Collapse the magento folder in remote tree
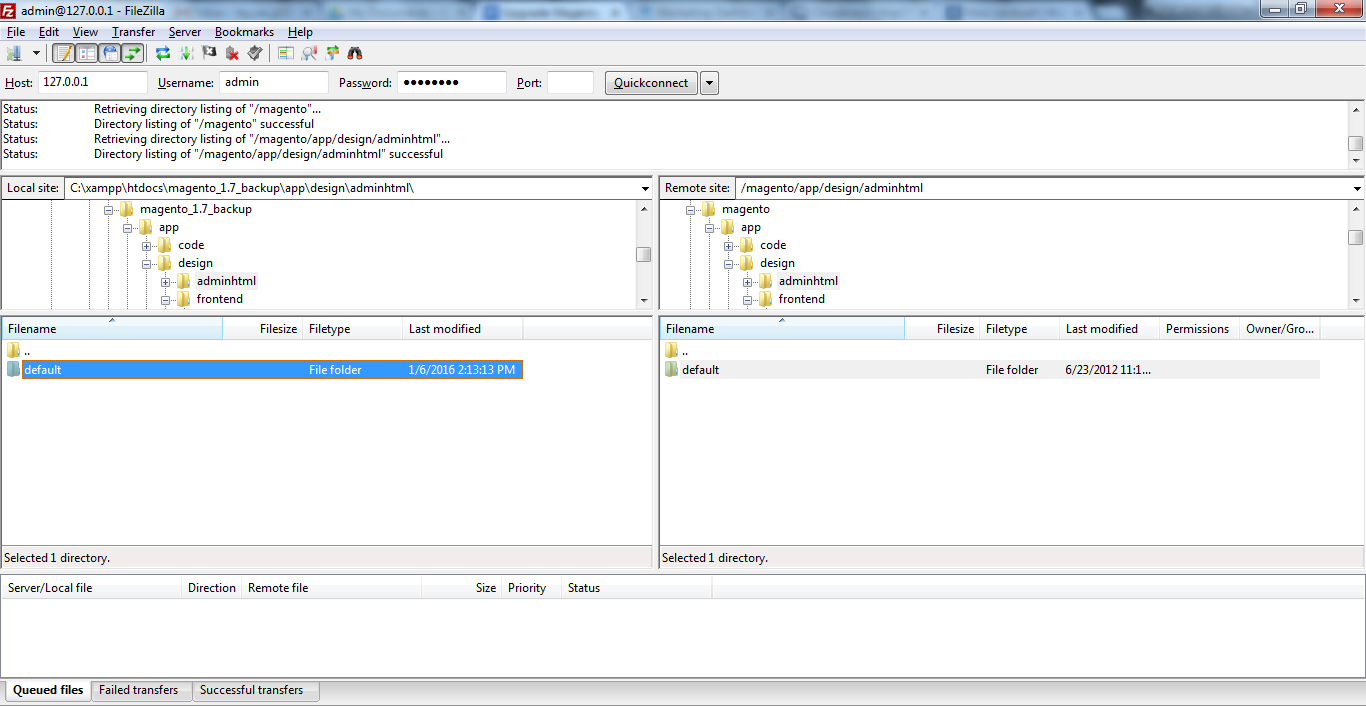This screenshot has height=706, width=1366. pos(691,210)
